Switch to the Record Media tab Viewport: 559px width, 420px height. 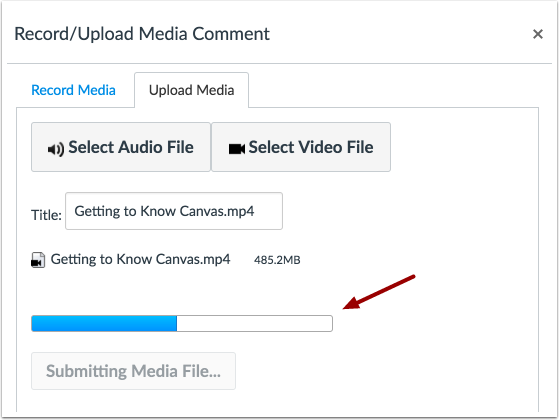[73, 90]
